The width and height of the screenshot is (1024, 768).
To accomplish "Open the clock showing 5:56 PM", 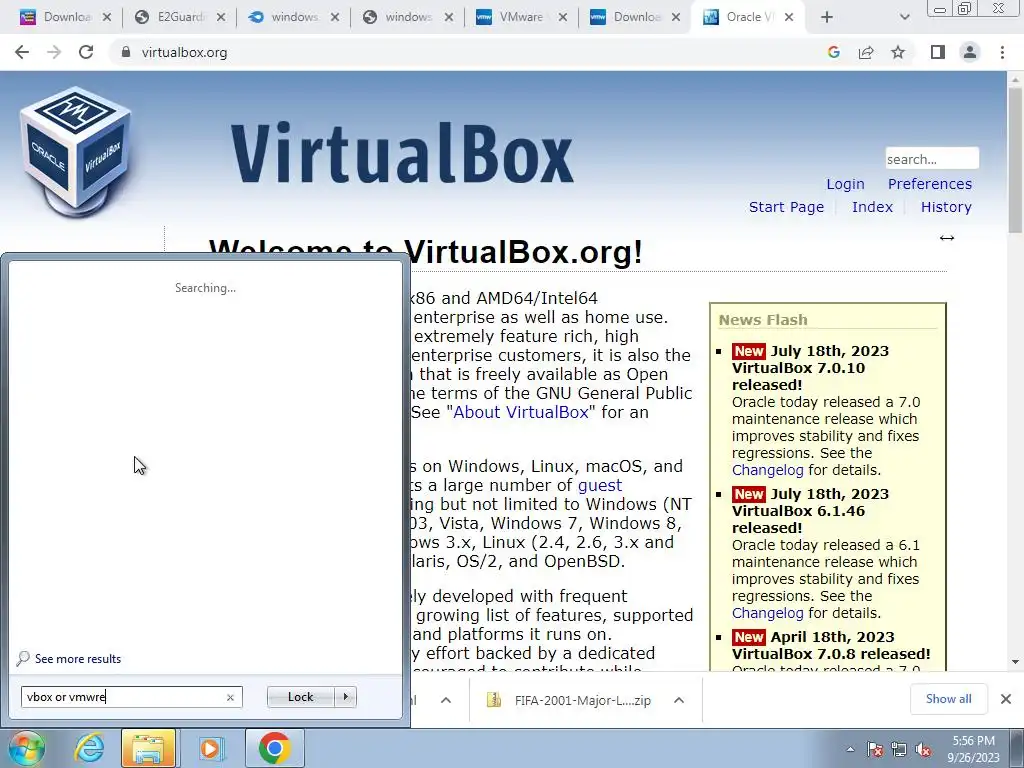I will [x=973, y=749].
